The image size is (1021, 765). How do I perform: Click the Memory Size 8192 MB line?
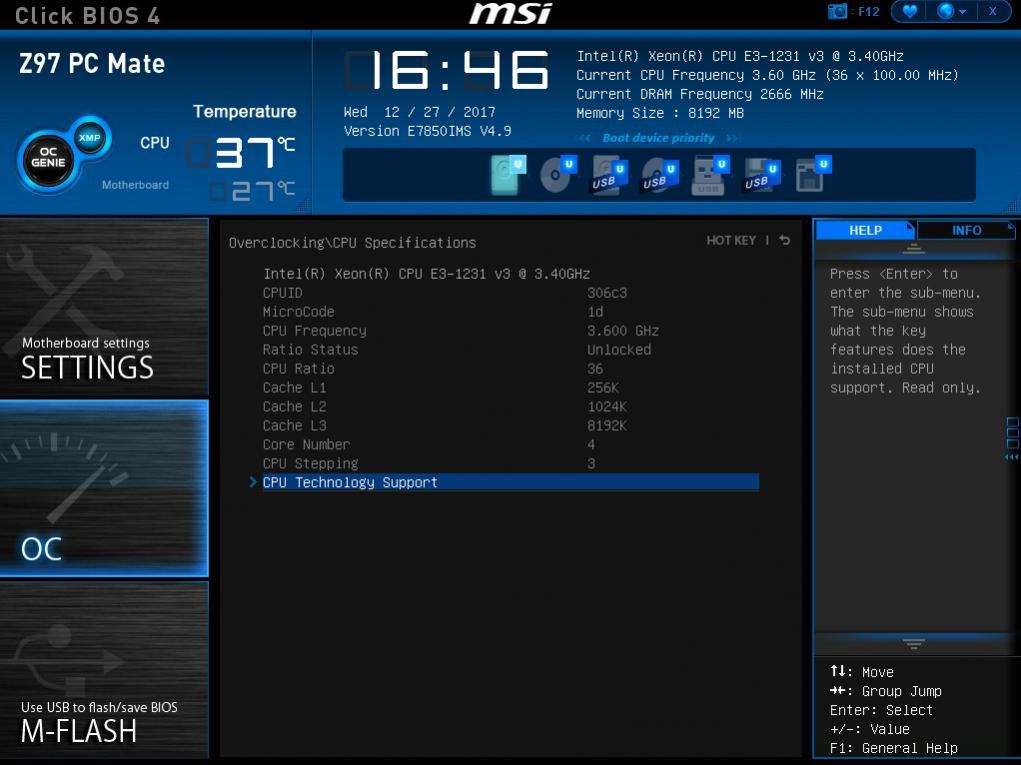(x=660, y=113)
